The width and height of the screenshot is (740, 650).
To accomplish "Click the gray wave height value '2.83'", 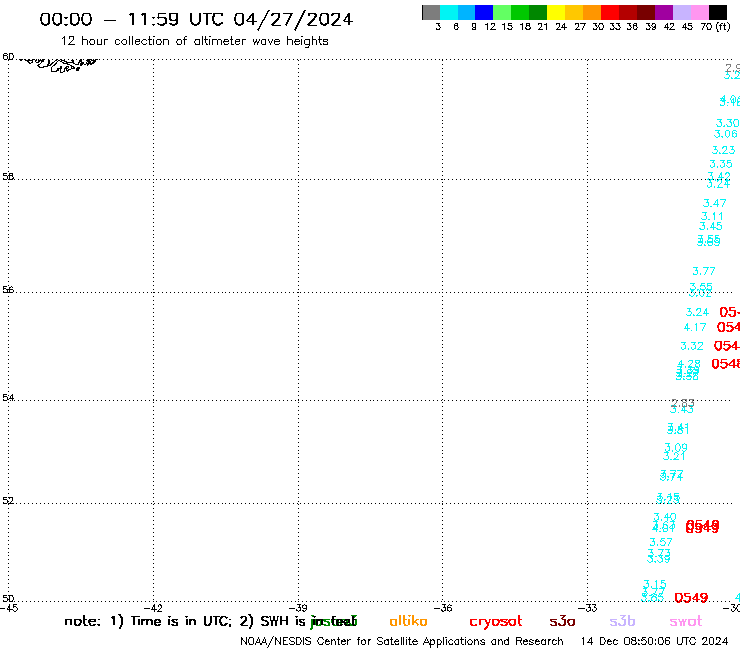I will (x=683, y=403).
